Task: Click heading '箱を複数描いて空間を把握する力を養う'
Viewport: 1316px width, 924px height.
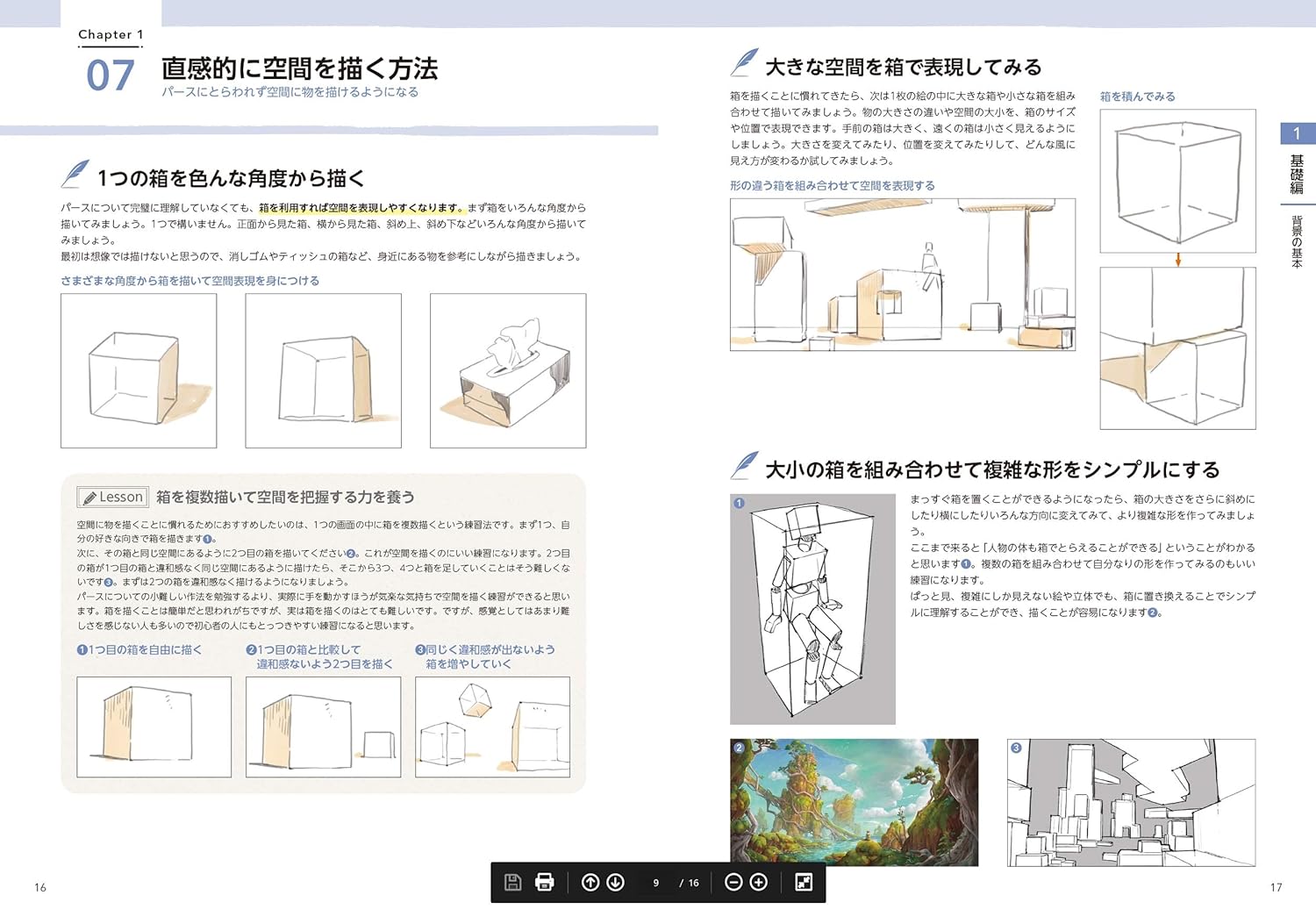Action: pos(285,497)
